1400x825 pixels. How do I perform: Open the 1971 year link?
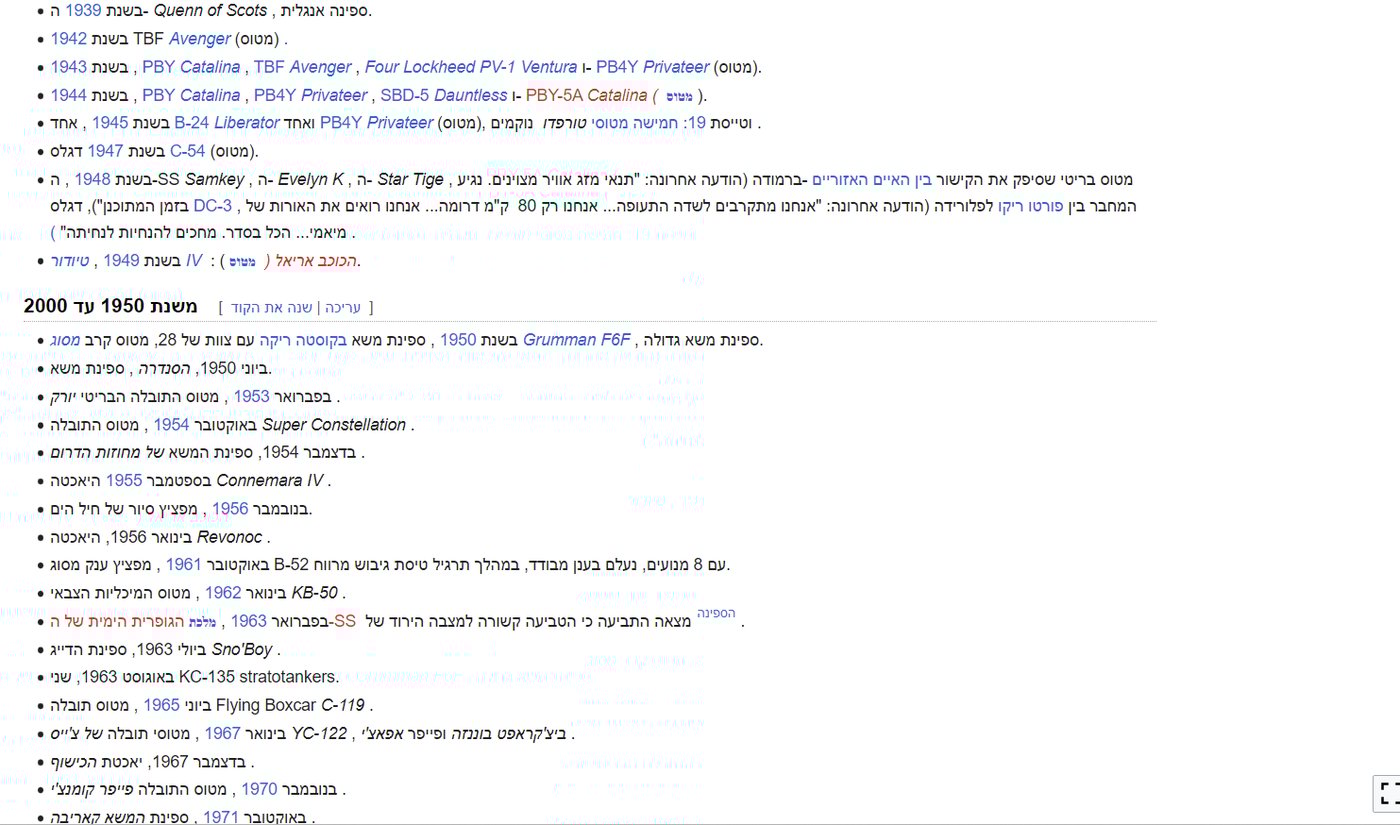click(x=222, y=817)
